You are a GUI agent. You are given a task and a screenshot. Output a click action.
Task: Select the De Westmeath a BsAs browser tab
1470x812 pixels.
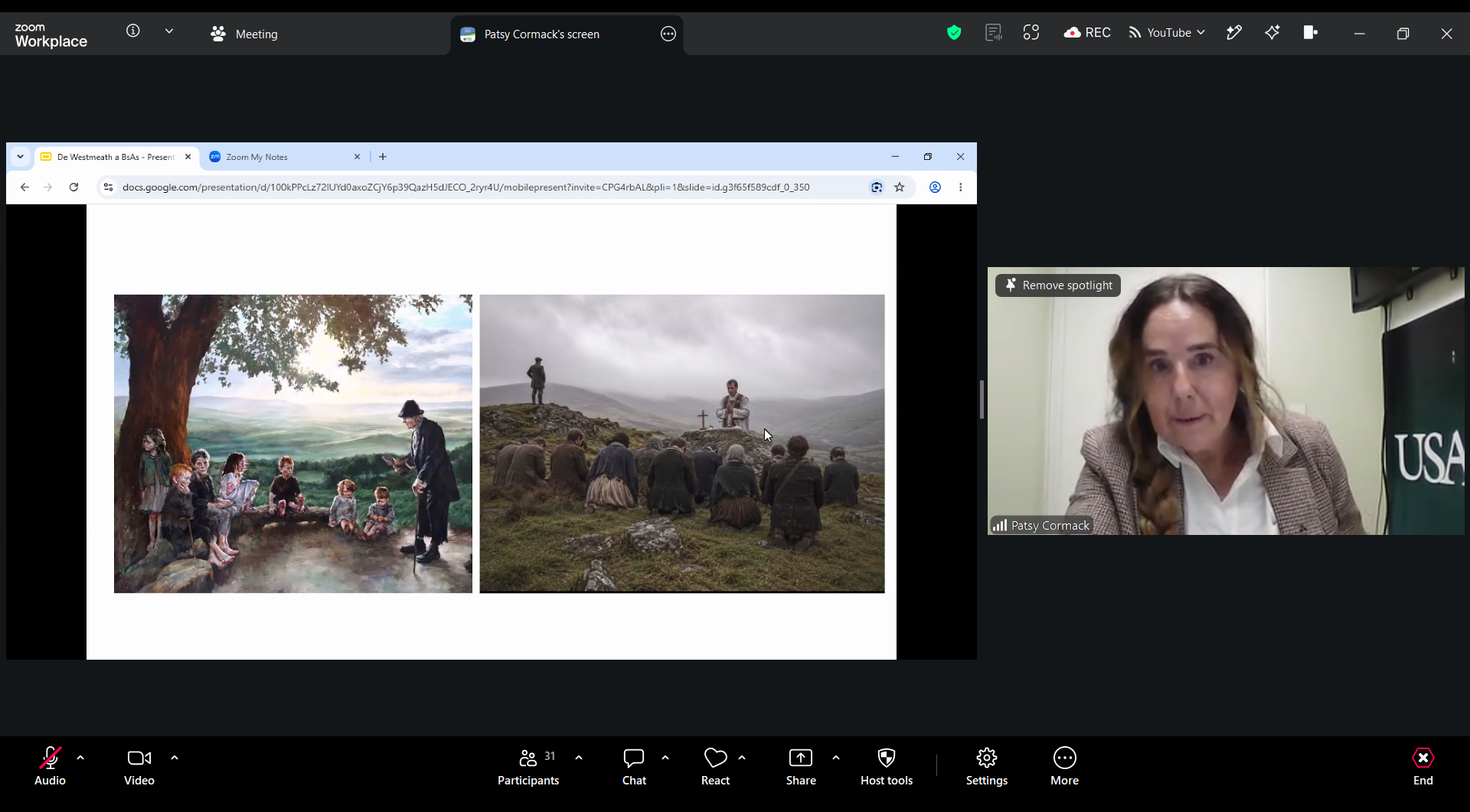point(116,157)
